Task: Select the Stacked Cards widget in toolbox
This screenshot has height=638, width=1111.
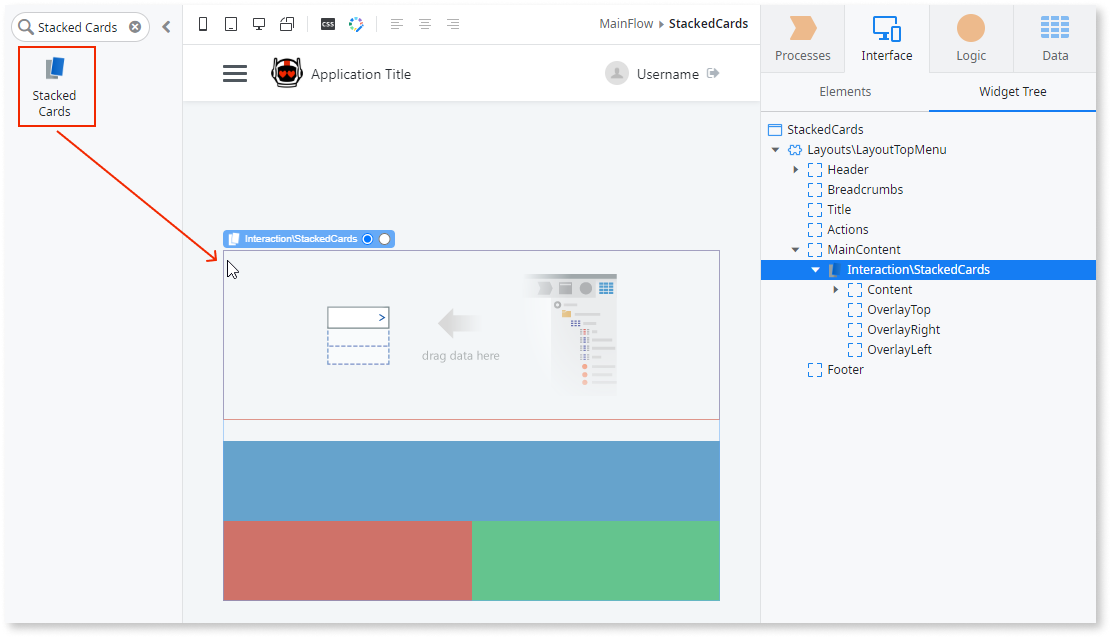Action: (x=56, y=86)
